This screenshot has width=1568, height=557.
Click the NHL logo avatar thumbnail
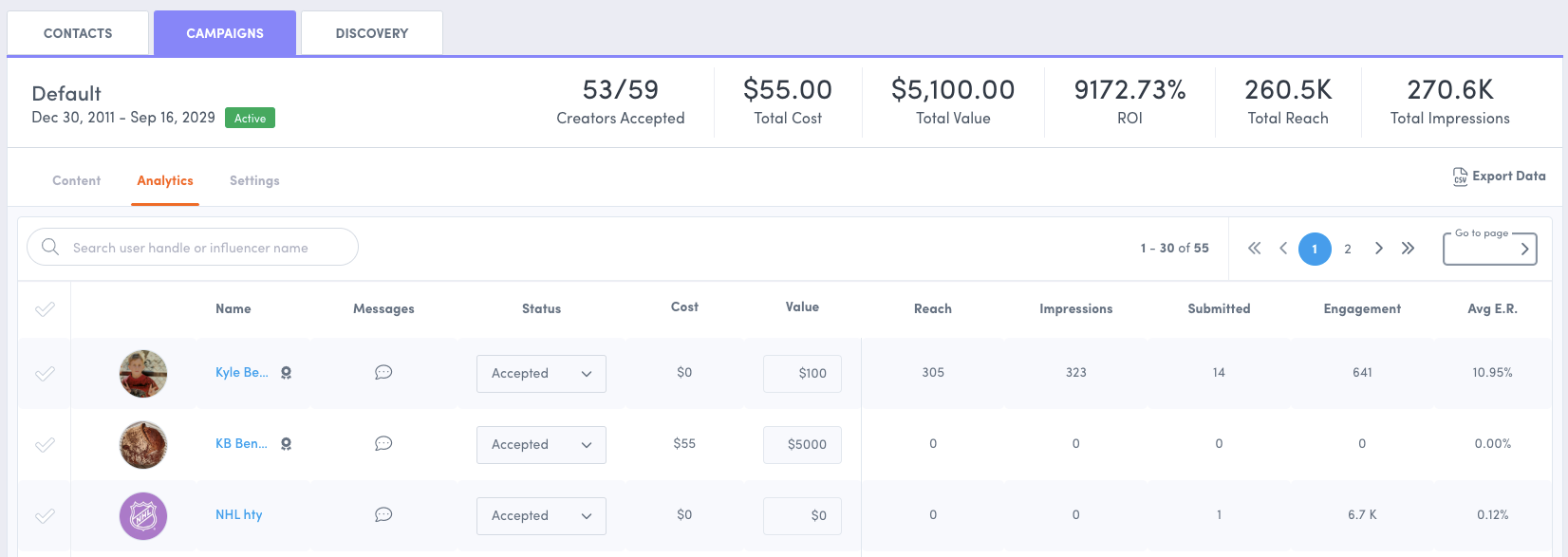(x=143, y=516)
